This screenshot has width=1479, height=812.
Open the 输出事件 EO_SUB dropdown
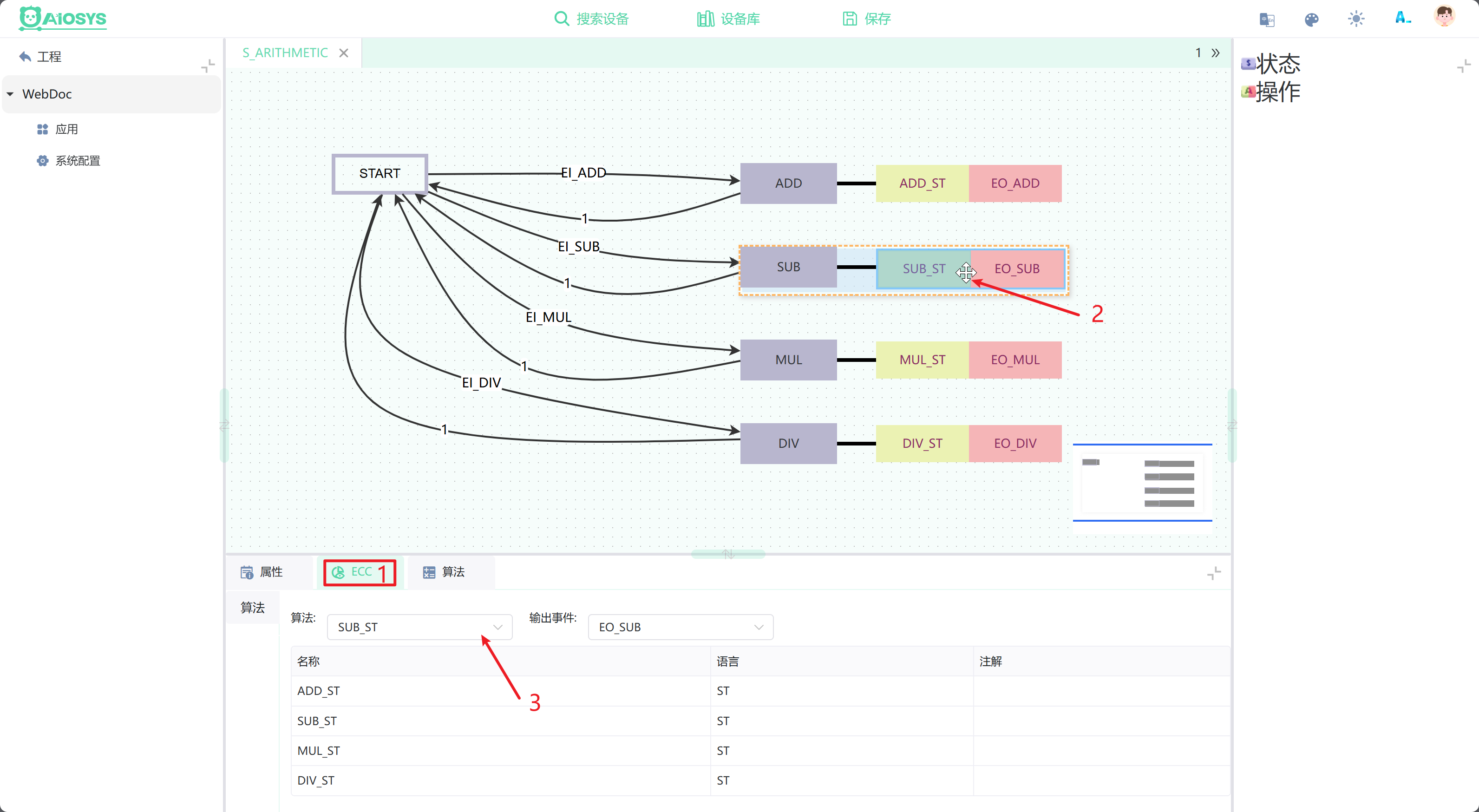pyautogui.click(x=681, y=627)
